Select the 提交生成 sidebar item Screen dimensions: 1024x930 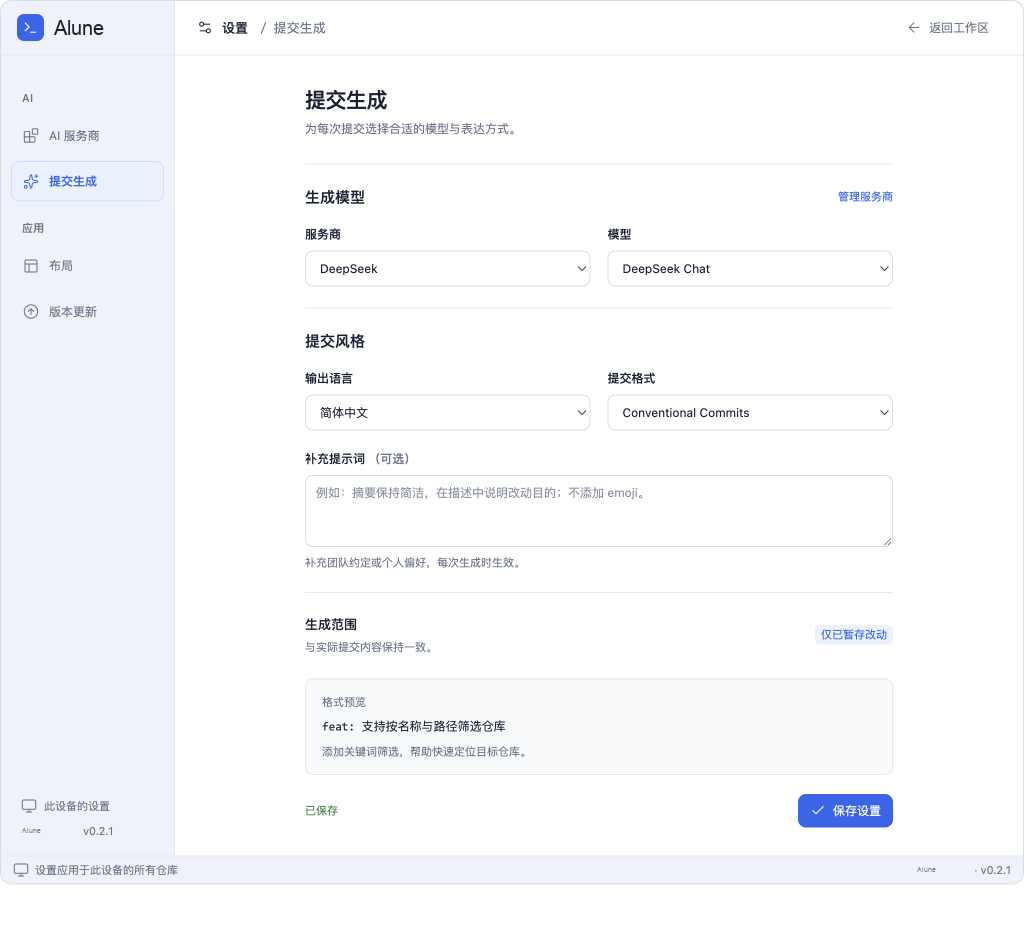coord(88,182)
